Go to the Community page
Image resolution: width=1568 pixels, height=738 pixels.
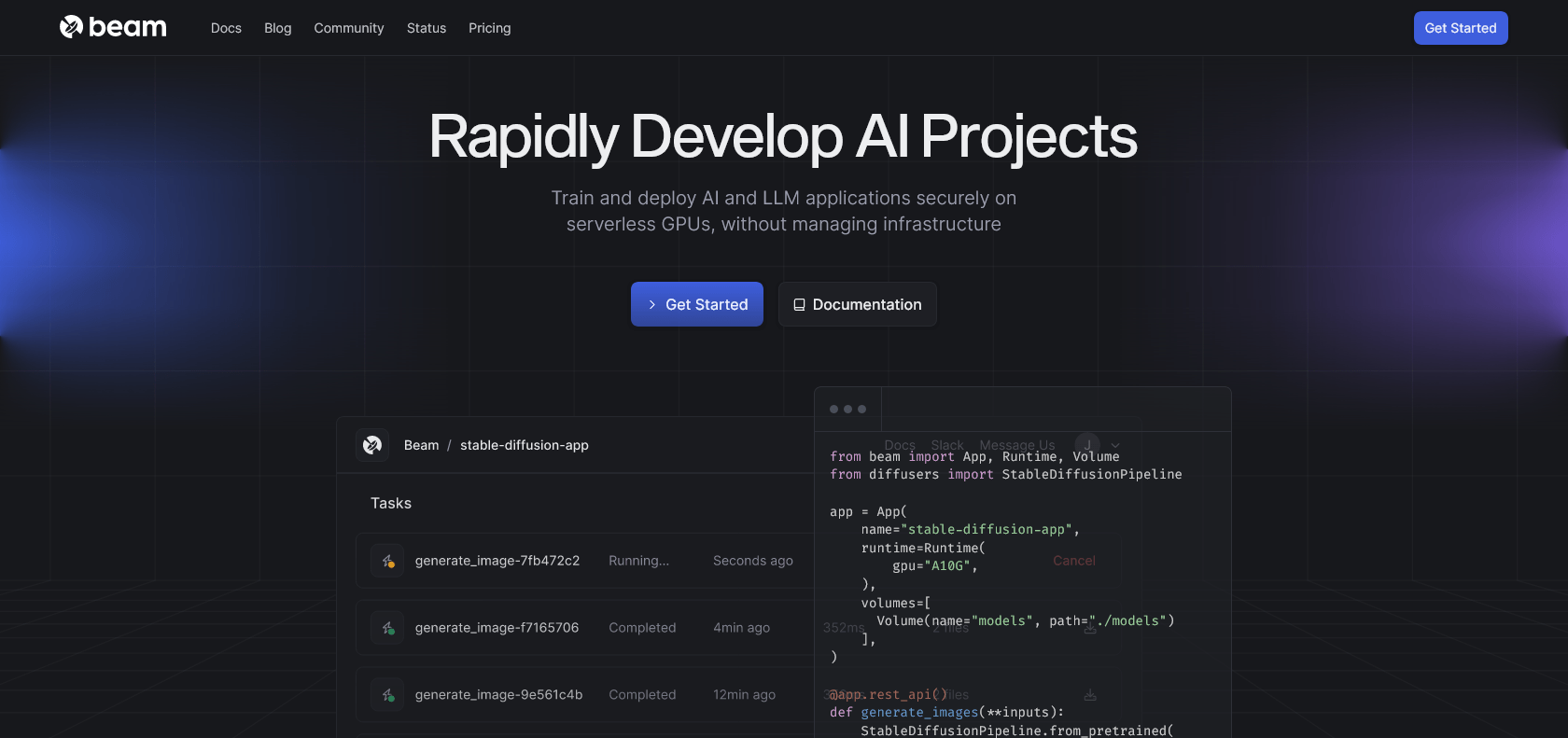(349, 28)
